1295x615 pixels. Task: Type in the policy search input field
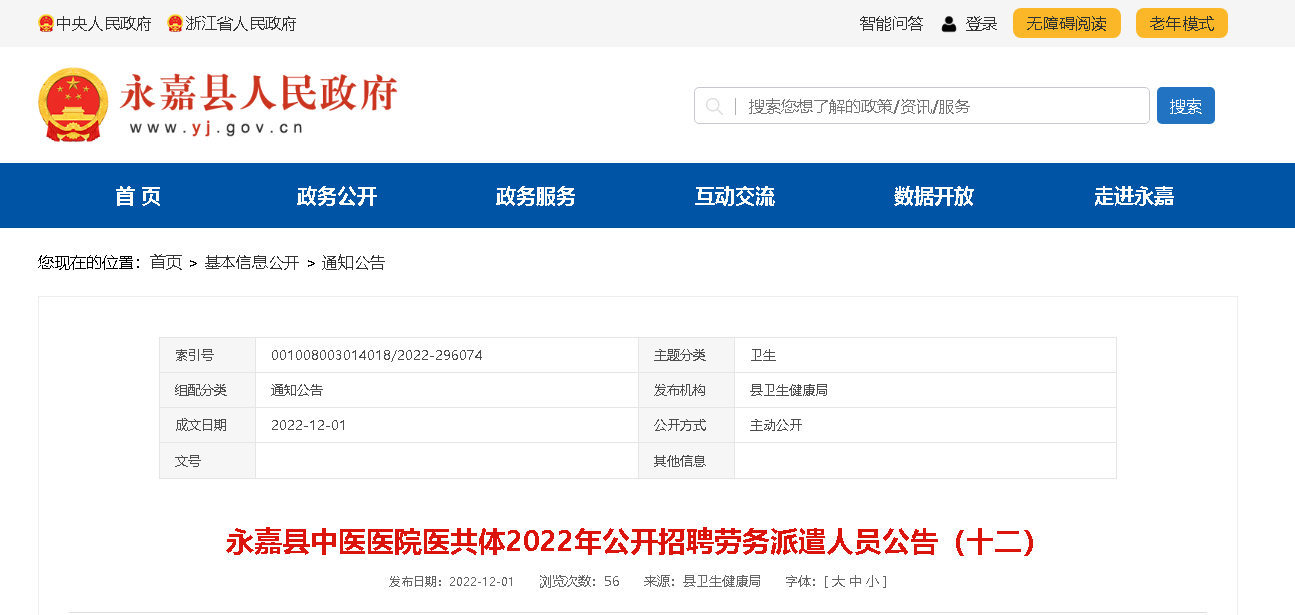pyautogui.click(x=940, y=106)
